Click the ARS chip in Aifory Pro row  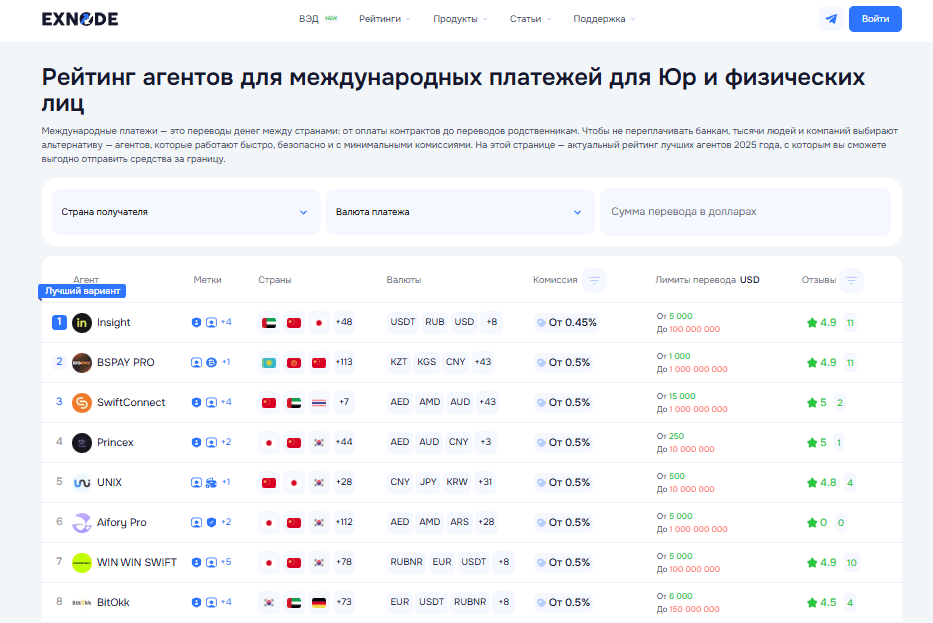click(459, 522)
